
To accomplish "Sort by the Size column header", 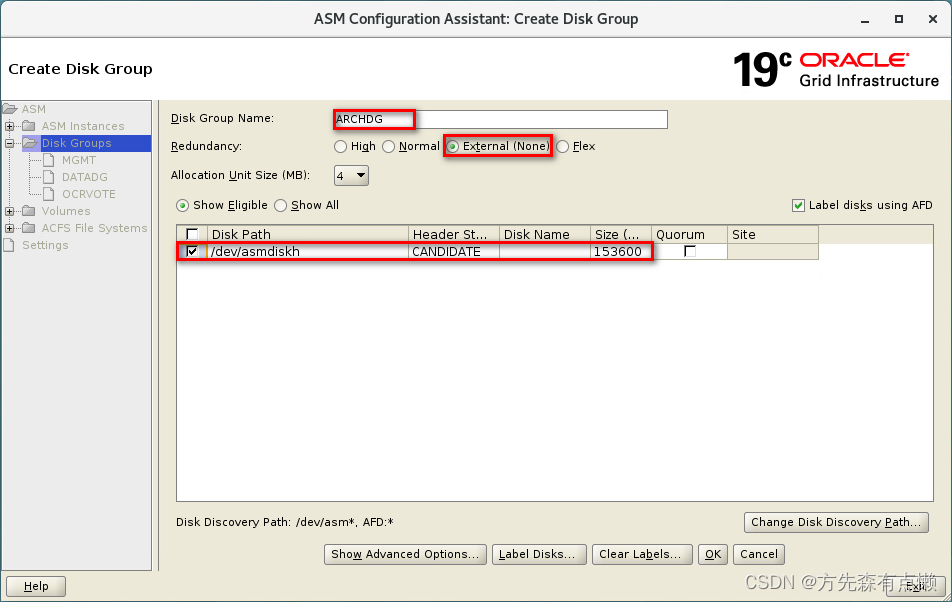I will [620, 234].
